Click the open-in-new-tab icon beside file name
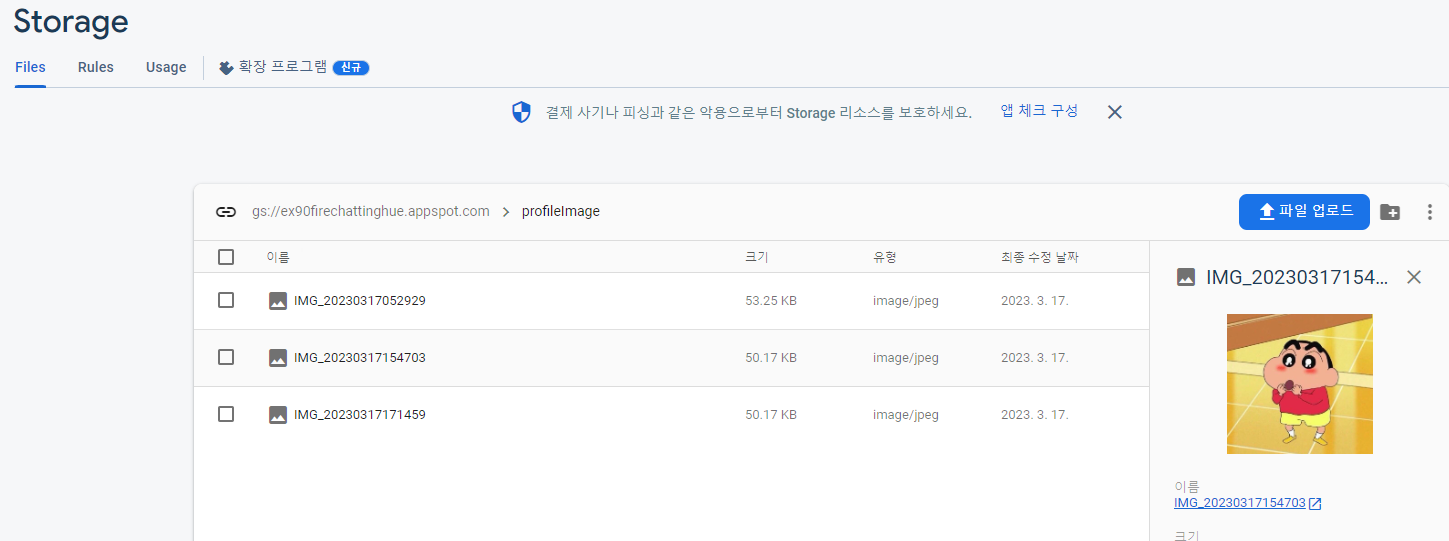This screenshot has width=1449, height=541. [1315, 504]
